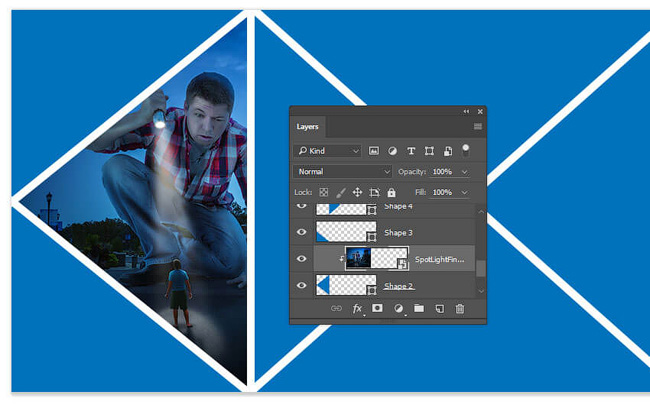Viewport: 650px width, 408px height.
Task: Hide the Shape 4 layer
Action: coord(301,206)
